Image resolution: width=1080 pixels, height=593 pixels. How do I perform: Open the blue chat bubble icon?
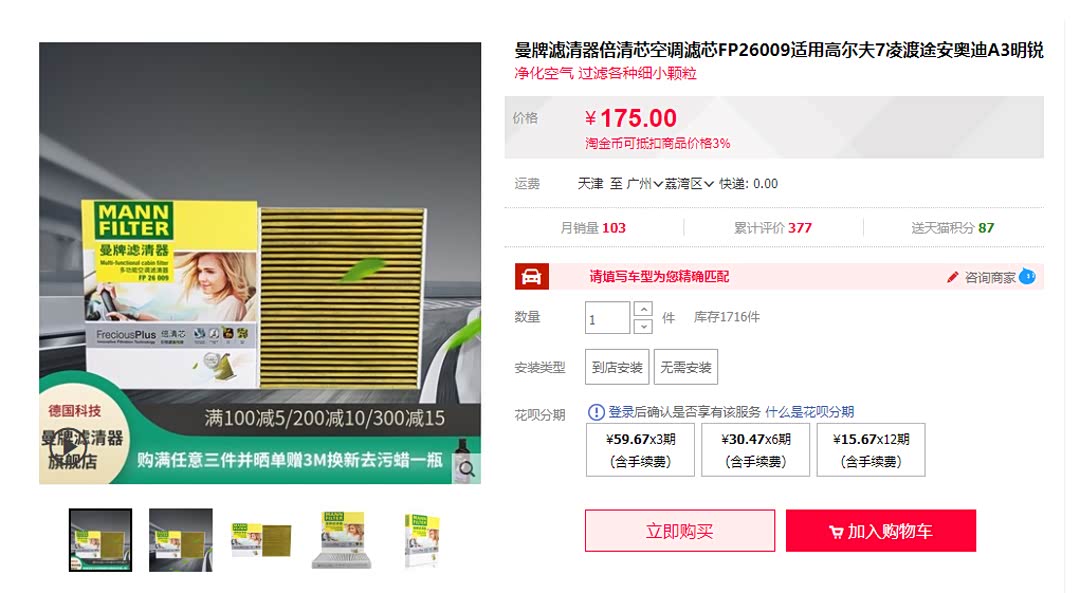coord(1027,276)
